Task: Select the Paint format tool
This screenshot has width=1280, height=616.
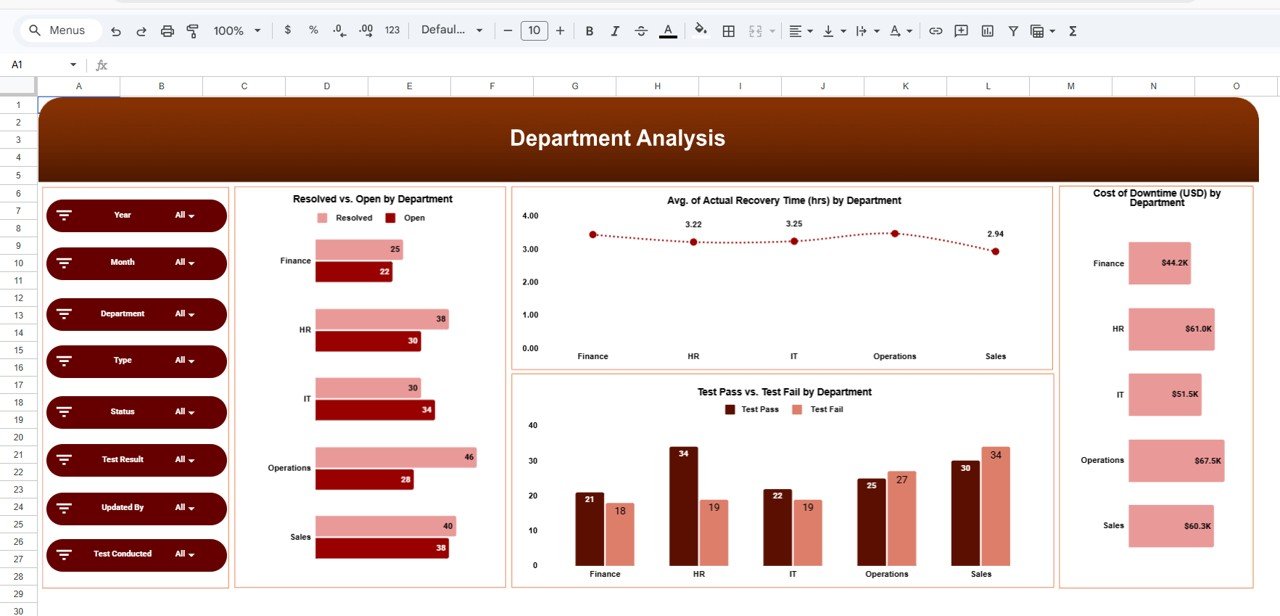Action: tap(191, 31)
